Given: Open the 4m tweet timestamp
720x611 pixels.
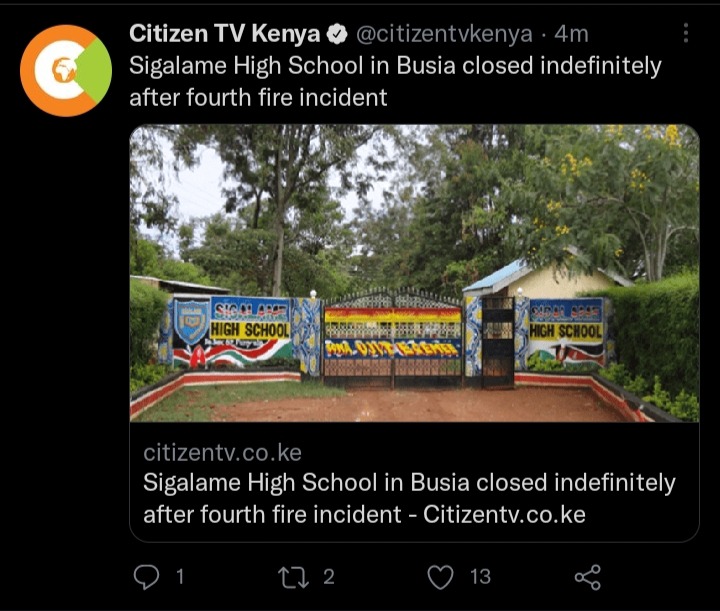Looking at the screenshot, I should pos(571,34).
